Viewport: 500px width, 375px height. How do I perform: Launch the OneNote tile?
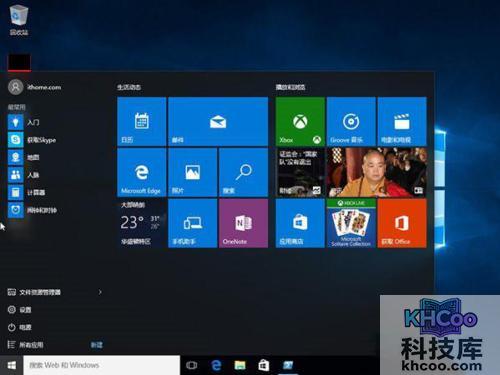(x=243, y=223)
